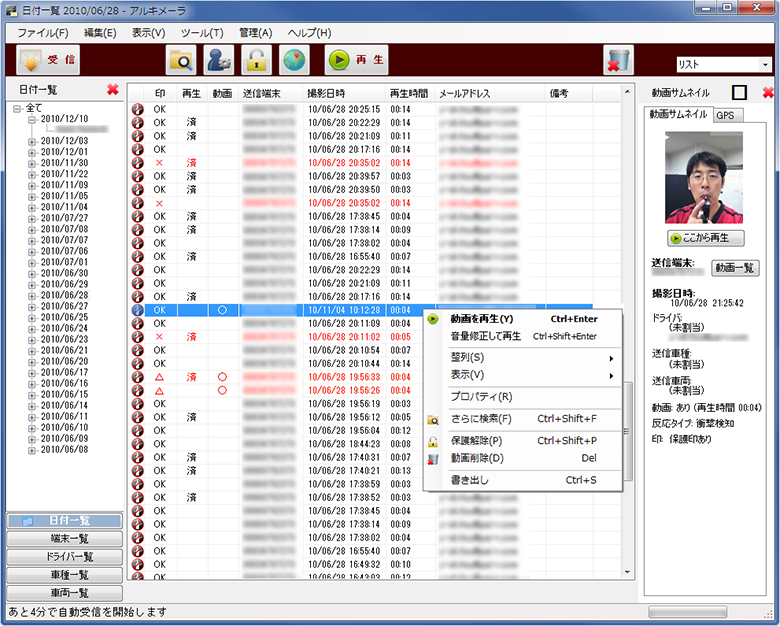Switch to 車両一覧 view
Image resolution: width=780 pixels, height=626 pixels.
(65, 593)
